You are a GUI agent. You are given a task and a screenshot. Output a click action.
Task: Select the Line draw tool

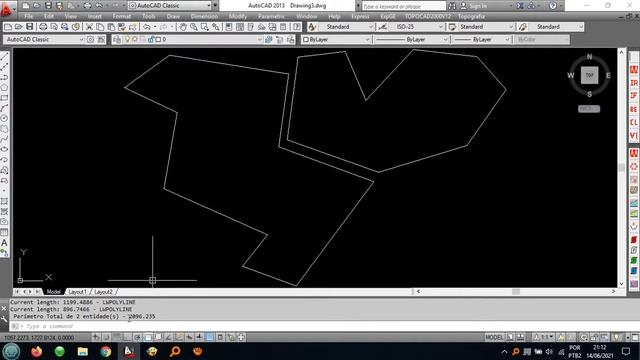[x=4, y=56]
